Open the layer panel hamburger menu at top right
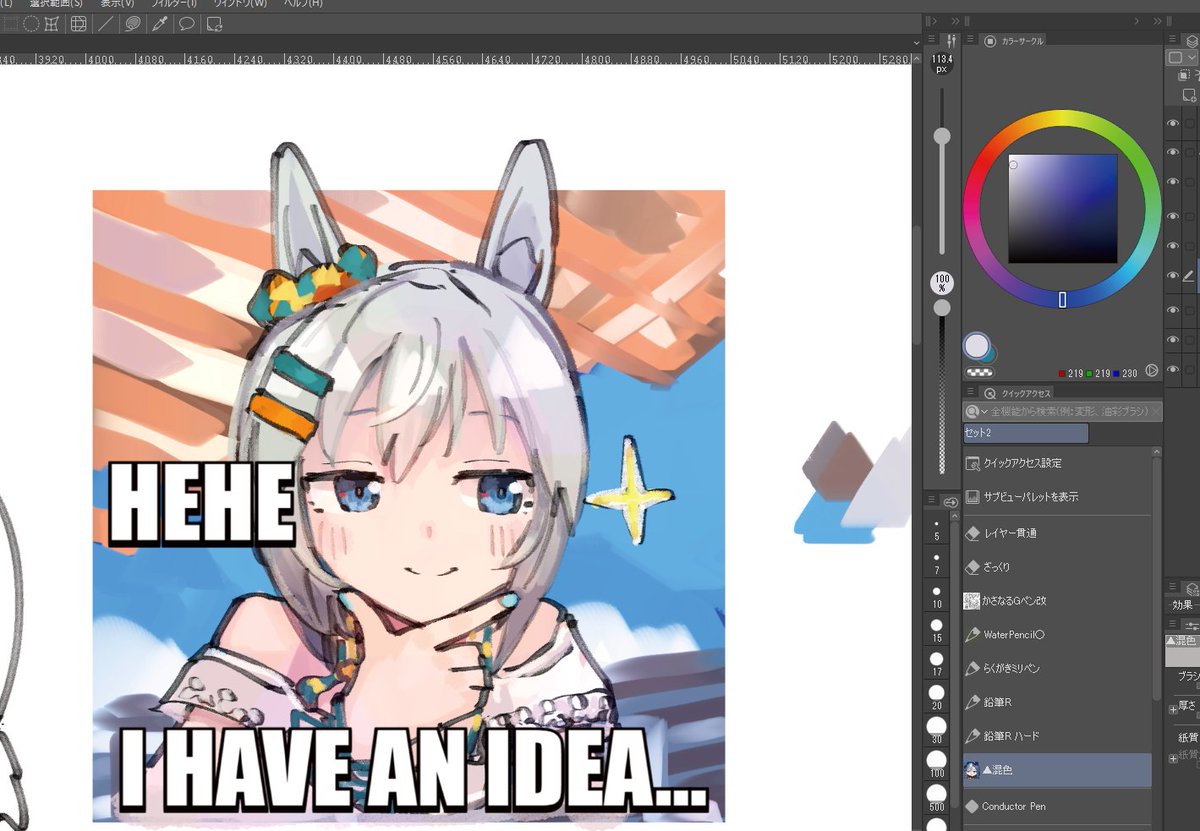1200x831 pixels. click(1173, 41)
